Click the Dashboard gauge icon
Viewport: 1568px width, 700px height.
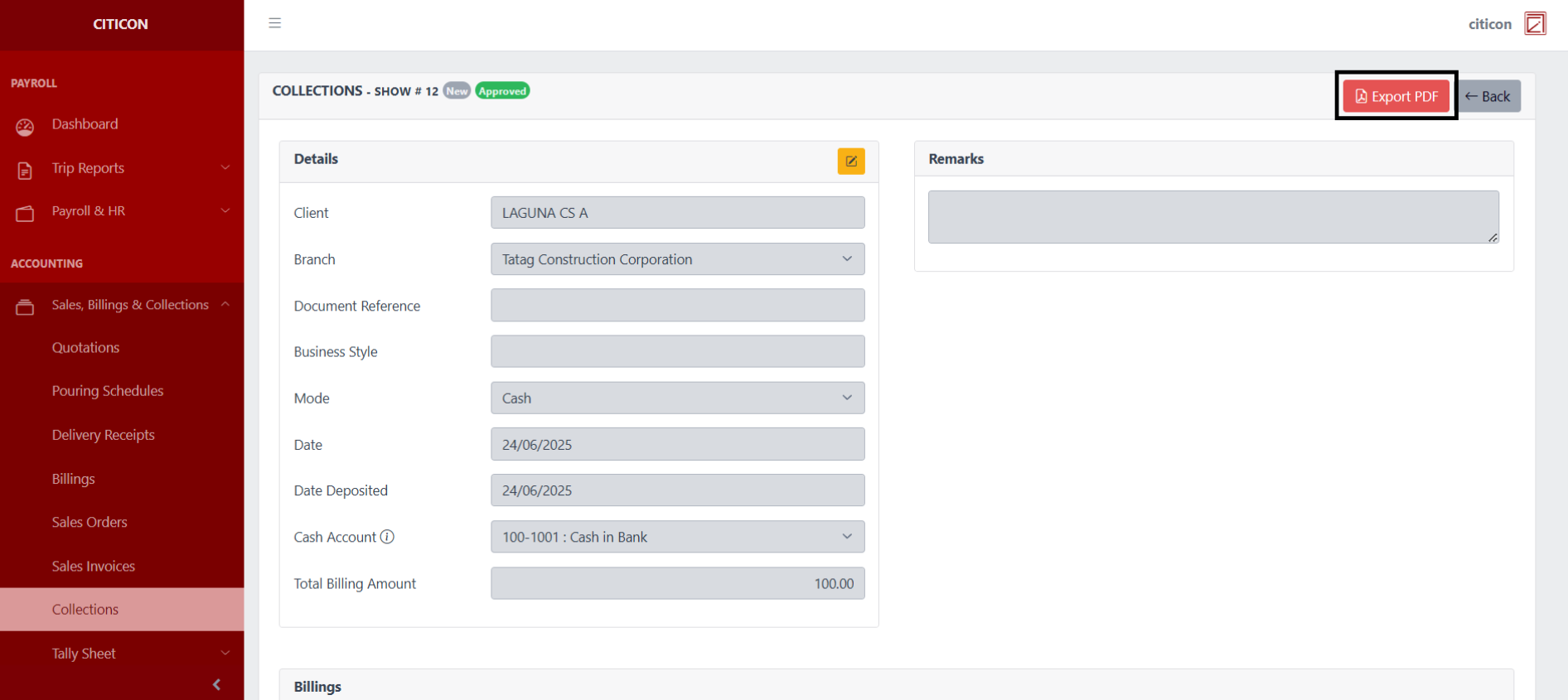pos(25,127)
